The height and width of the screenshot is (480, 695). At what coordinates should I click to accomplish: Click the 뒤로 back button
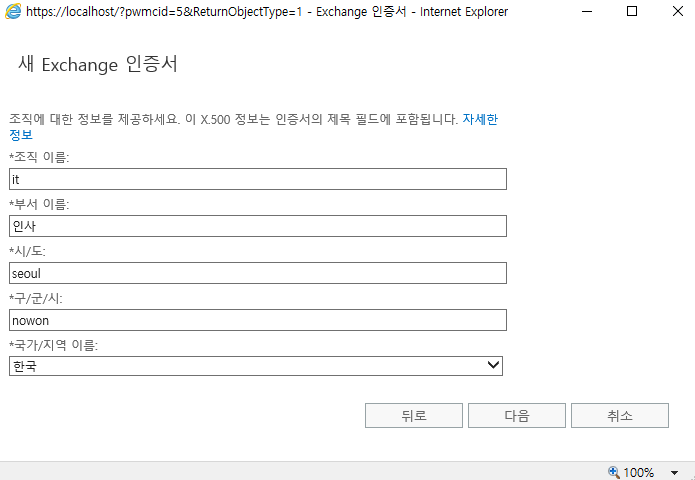point(414,415)
